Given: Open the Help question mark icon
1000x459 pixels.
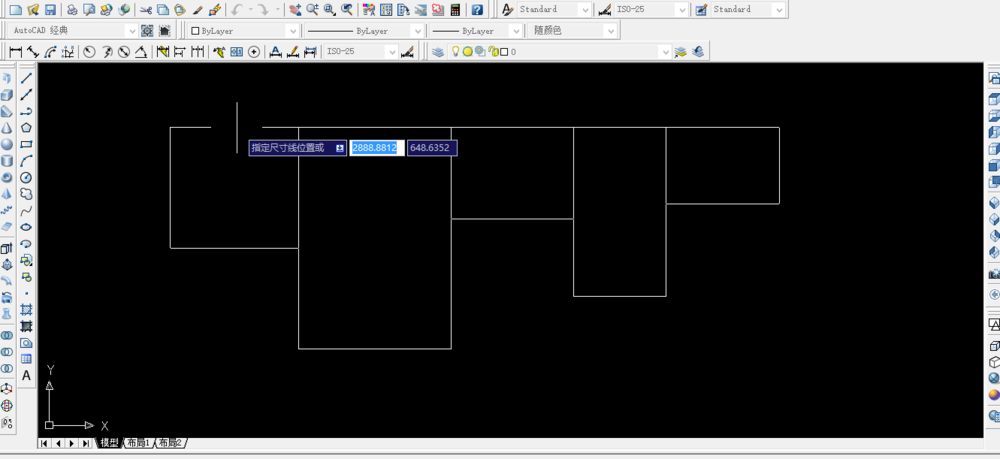Looking at the screenshot, I should coord(477,10).
